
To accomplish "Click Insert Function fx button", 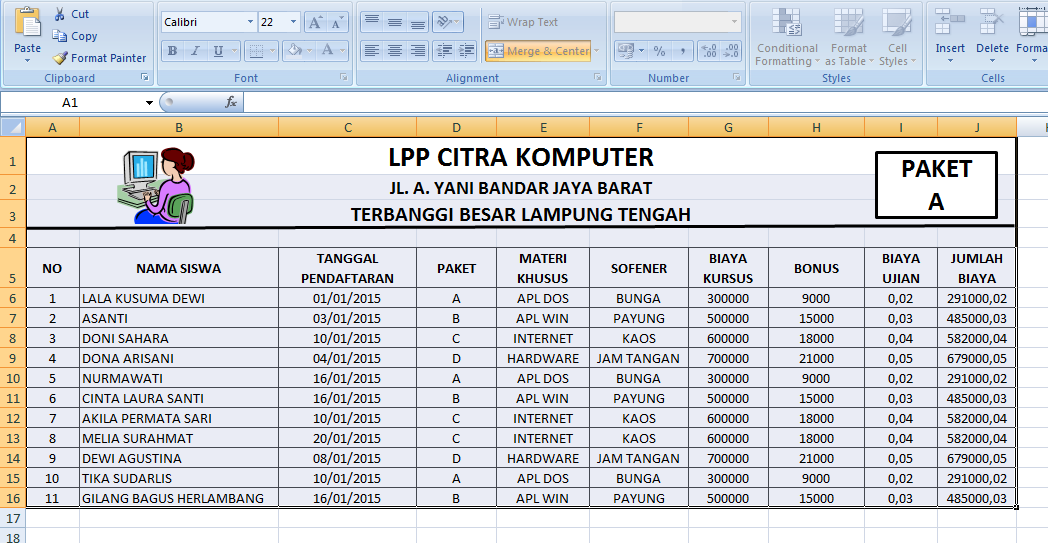I will [x=231, y=102].
